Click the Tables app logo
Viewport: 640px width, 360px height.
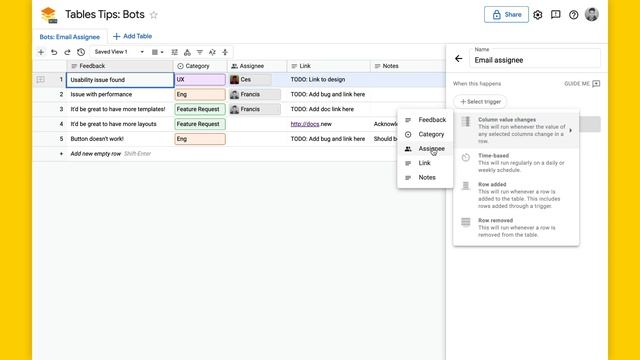click(49, 15)
